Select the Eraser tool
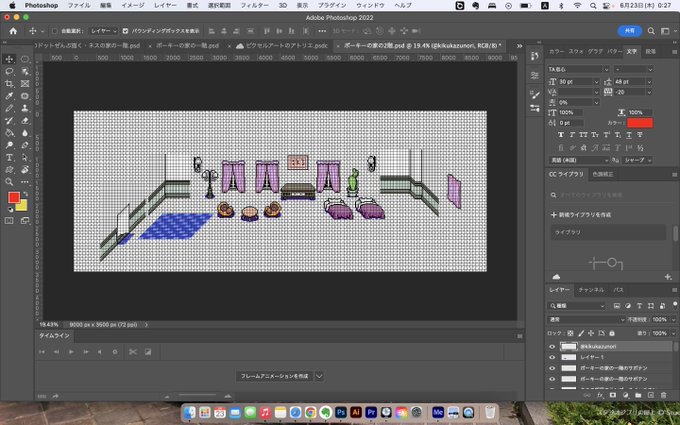The width and height of the screenshot is (680, 425). 25,121
